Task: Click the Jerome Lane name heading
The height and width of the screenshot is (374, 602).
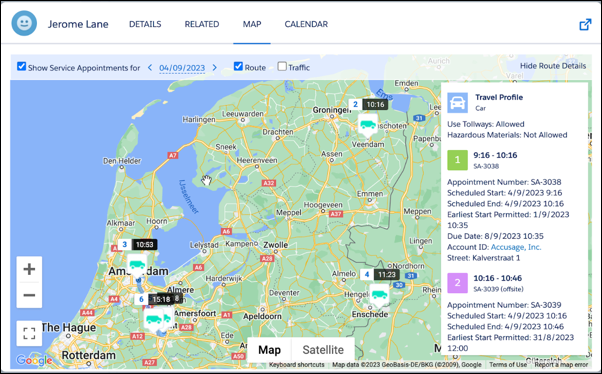Action: tap(78, 24)
